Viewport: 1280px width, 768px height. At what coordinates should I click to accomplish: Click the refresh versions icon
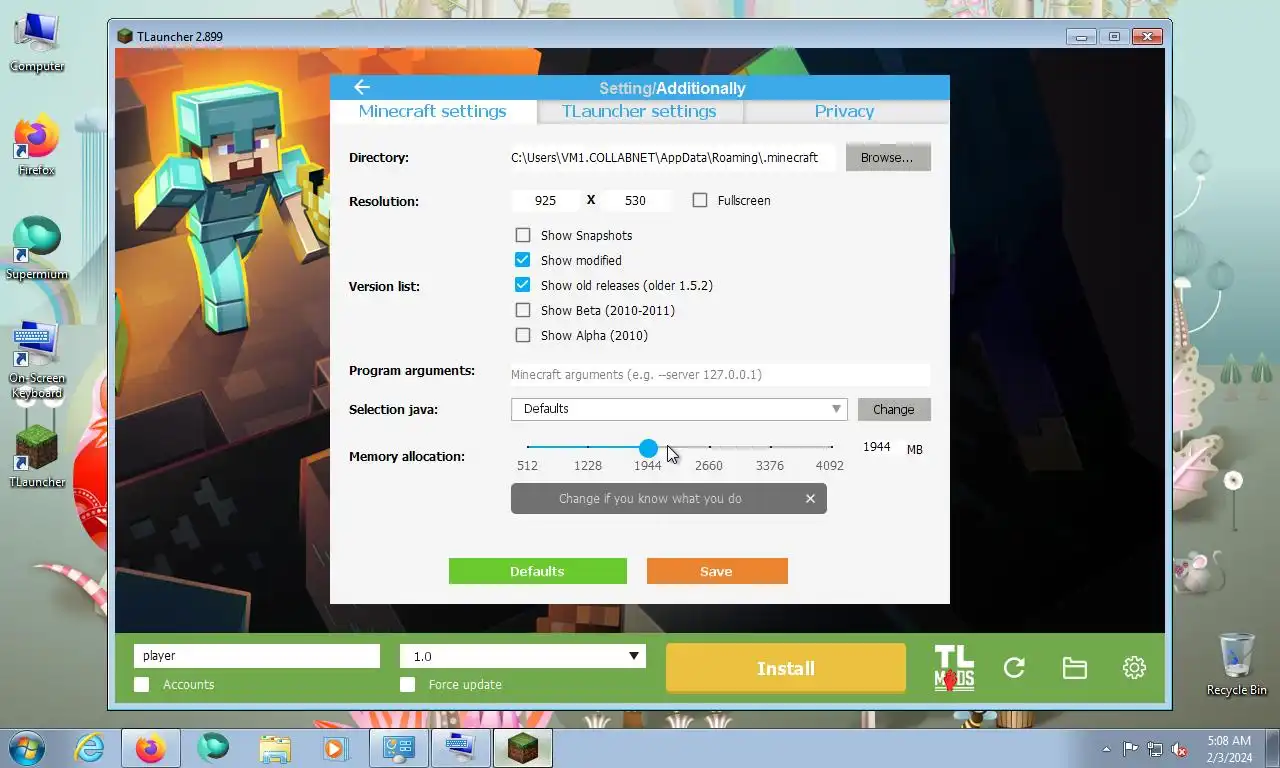pyautogui.click(x=1014, y=668)
